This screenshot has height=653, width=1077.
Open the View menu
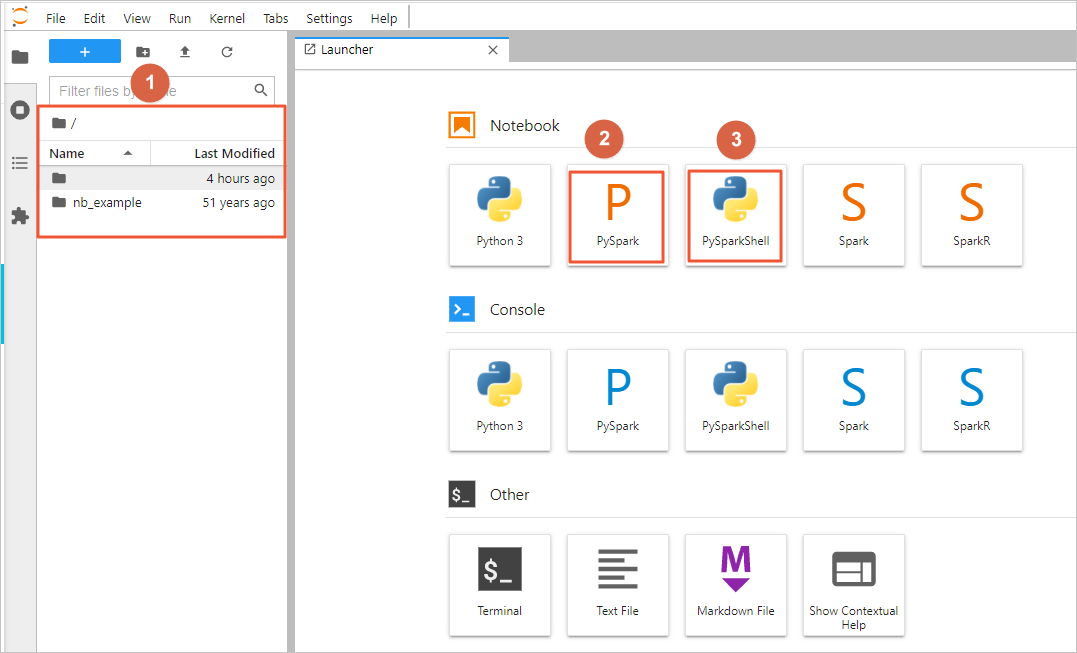click(137, 19)
